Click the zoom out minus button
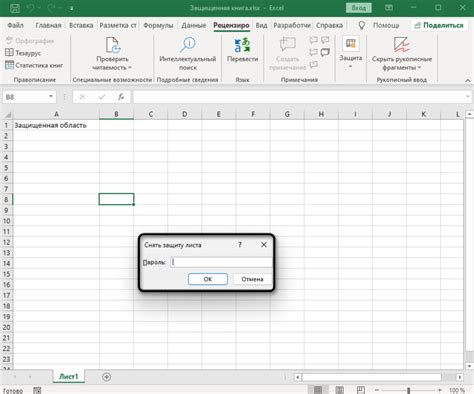 tap(377, 390)
